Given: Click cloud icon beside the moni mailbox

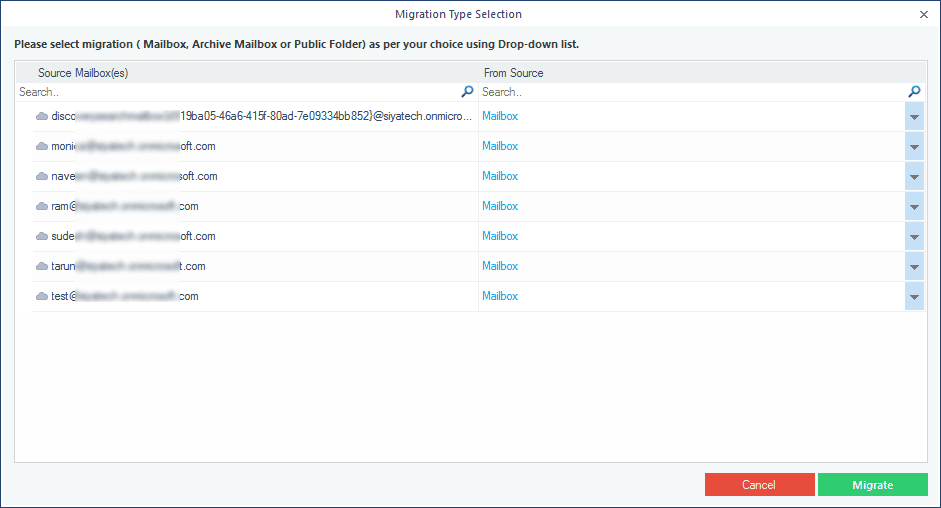Looking at the screenshot, I should coord(42,146).
